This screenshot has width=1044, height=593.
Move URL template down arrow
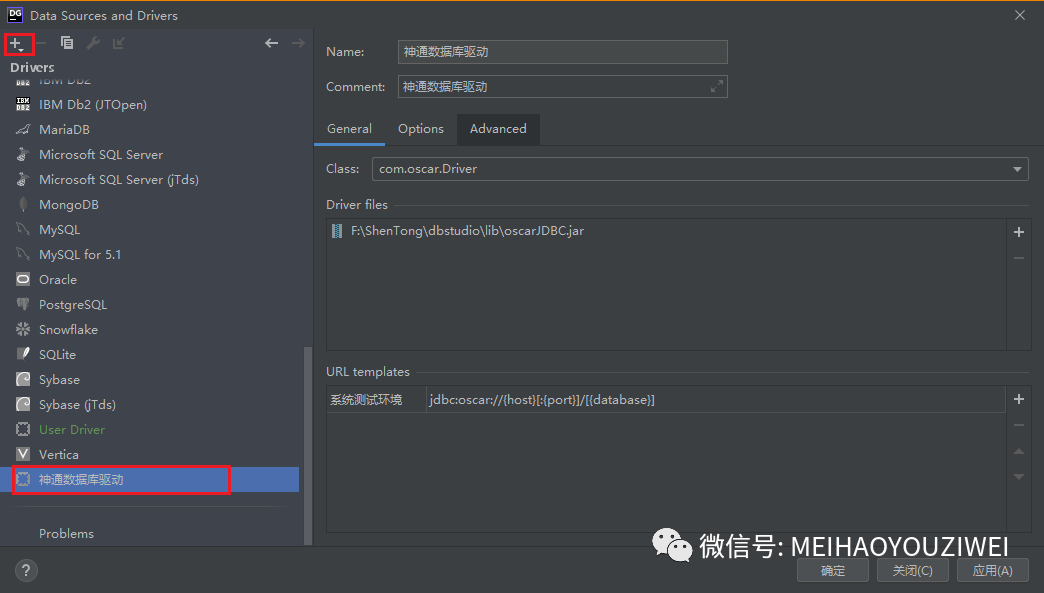point(1019,477)
